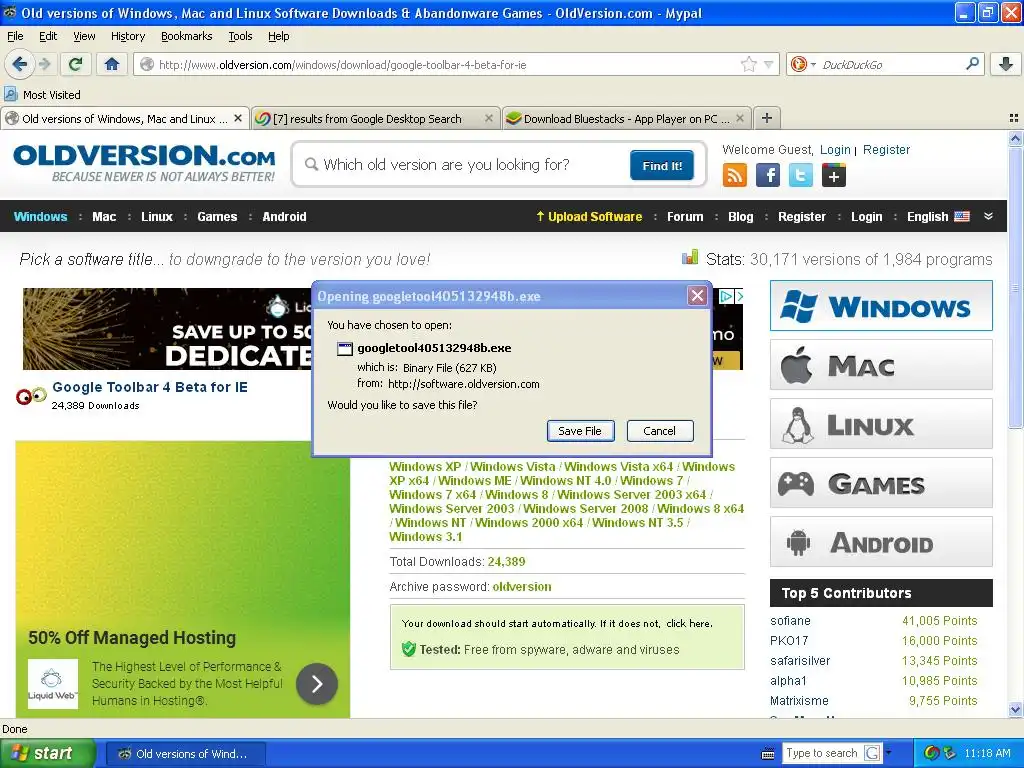
Task: Go back using the browser back arrow
Action: [x=20, y=64]
